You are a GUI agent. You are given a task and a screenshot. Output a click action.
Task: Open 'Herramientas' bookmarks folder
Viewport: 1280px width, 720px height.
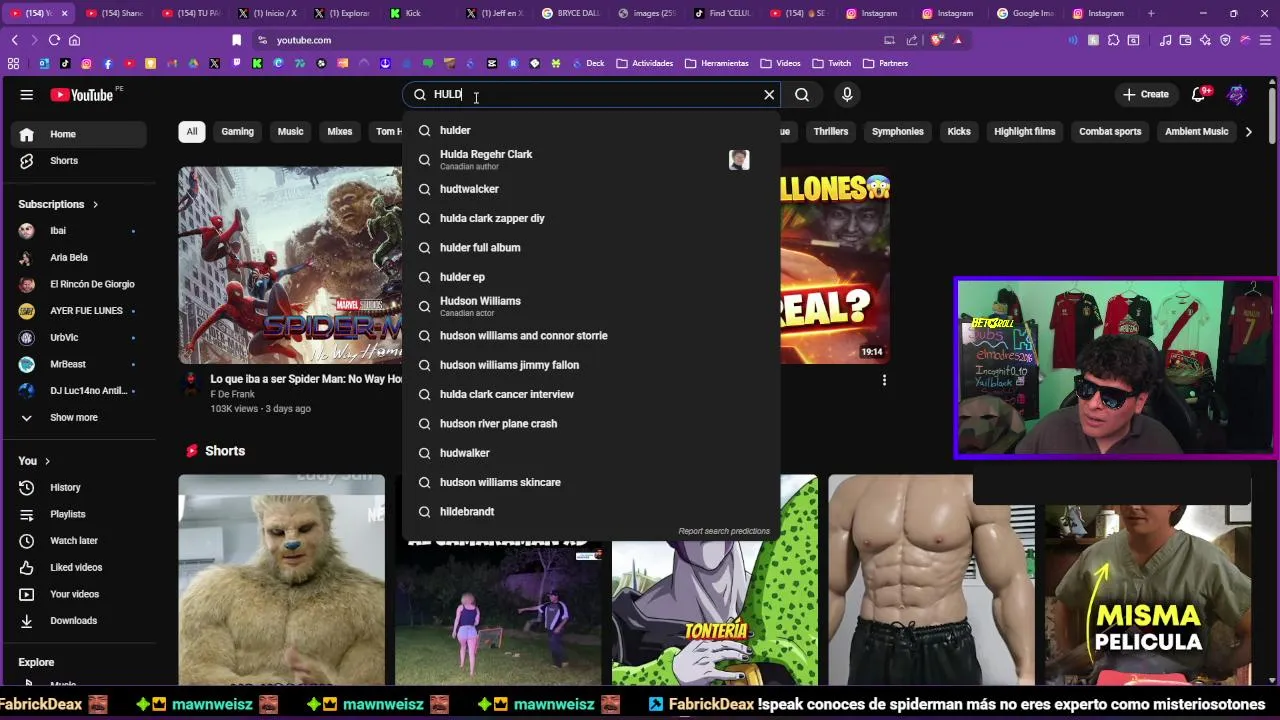coord(717,63)
